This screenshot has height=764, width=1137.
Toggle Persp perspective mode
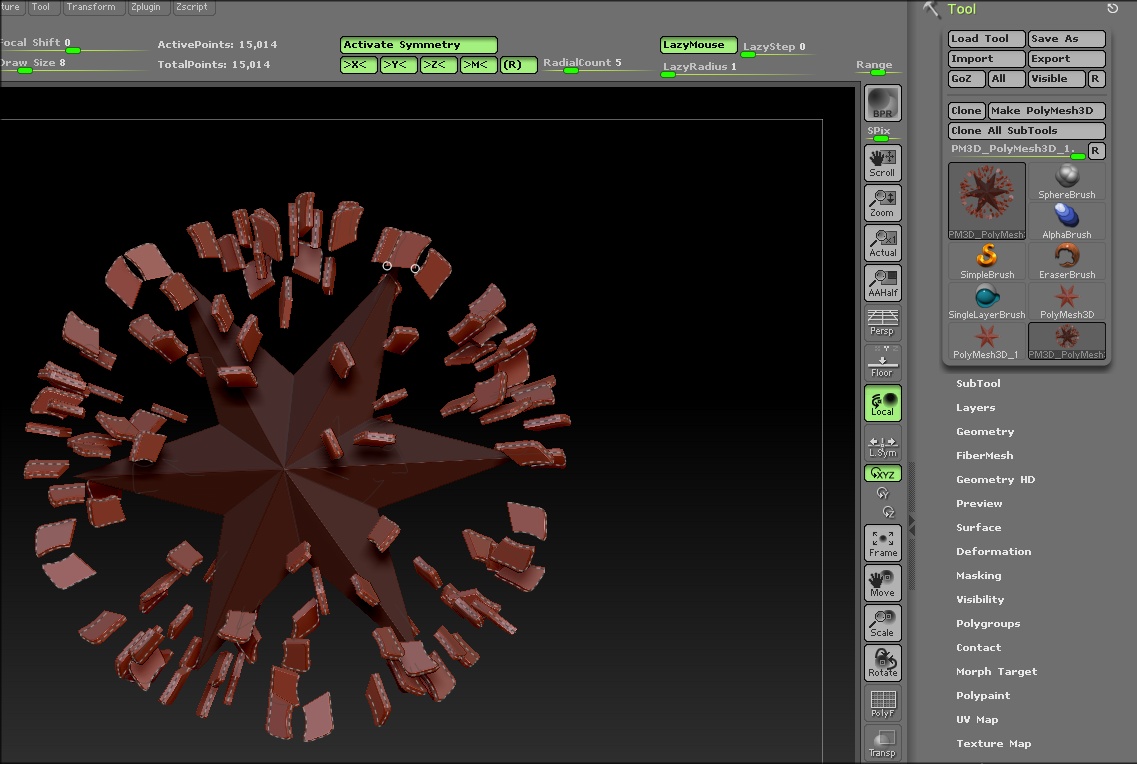(882, 322)
